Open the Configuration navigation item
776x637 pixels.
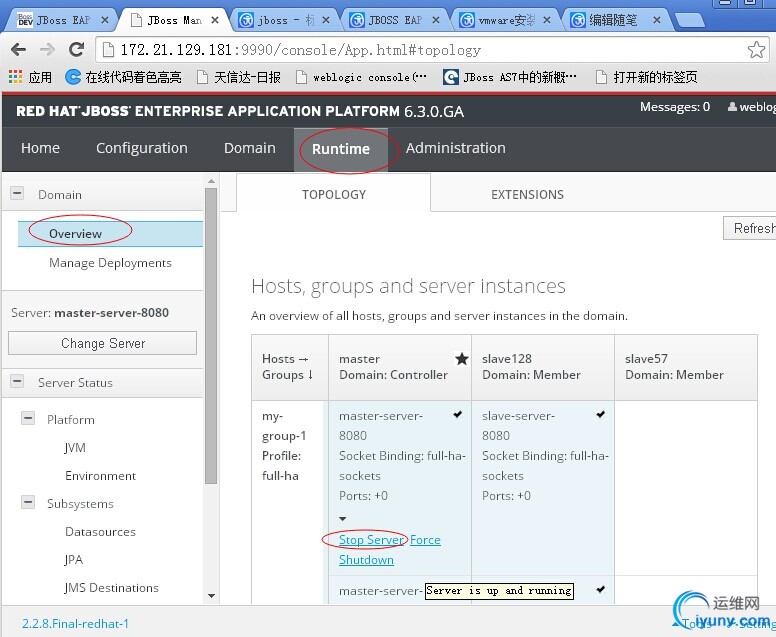coord(142,148)
